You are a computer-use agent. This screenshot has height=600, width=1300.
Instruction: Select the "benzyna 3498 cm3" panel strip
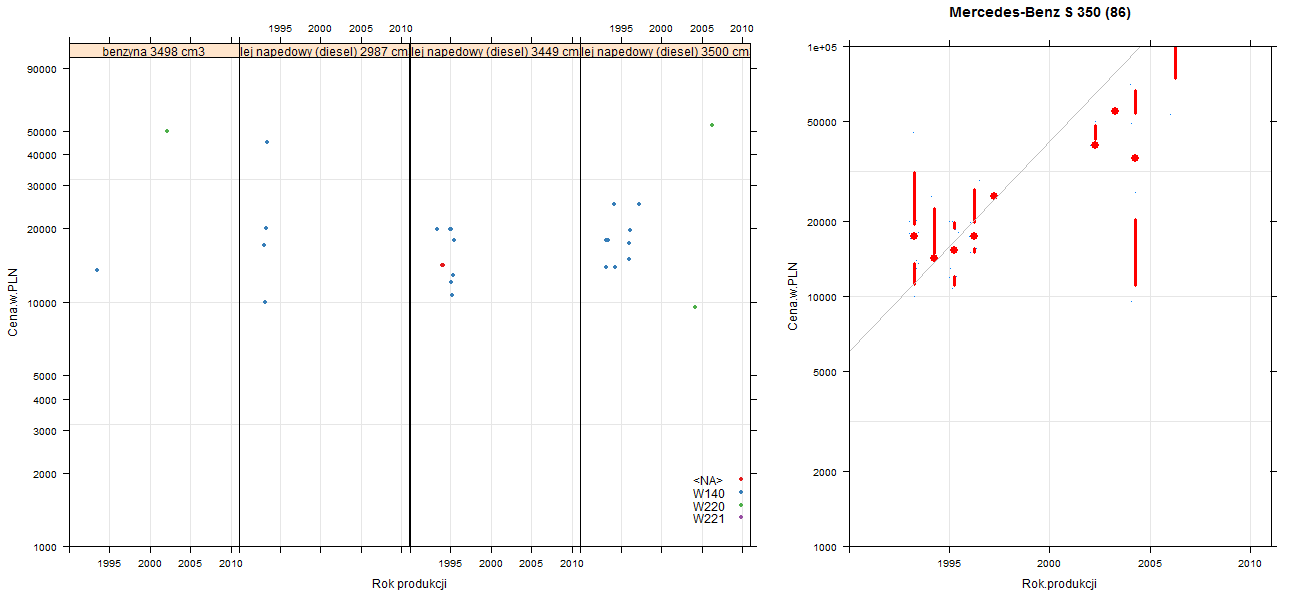[x=154, y=51]
